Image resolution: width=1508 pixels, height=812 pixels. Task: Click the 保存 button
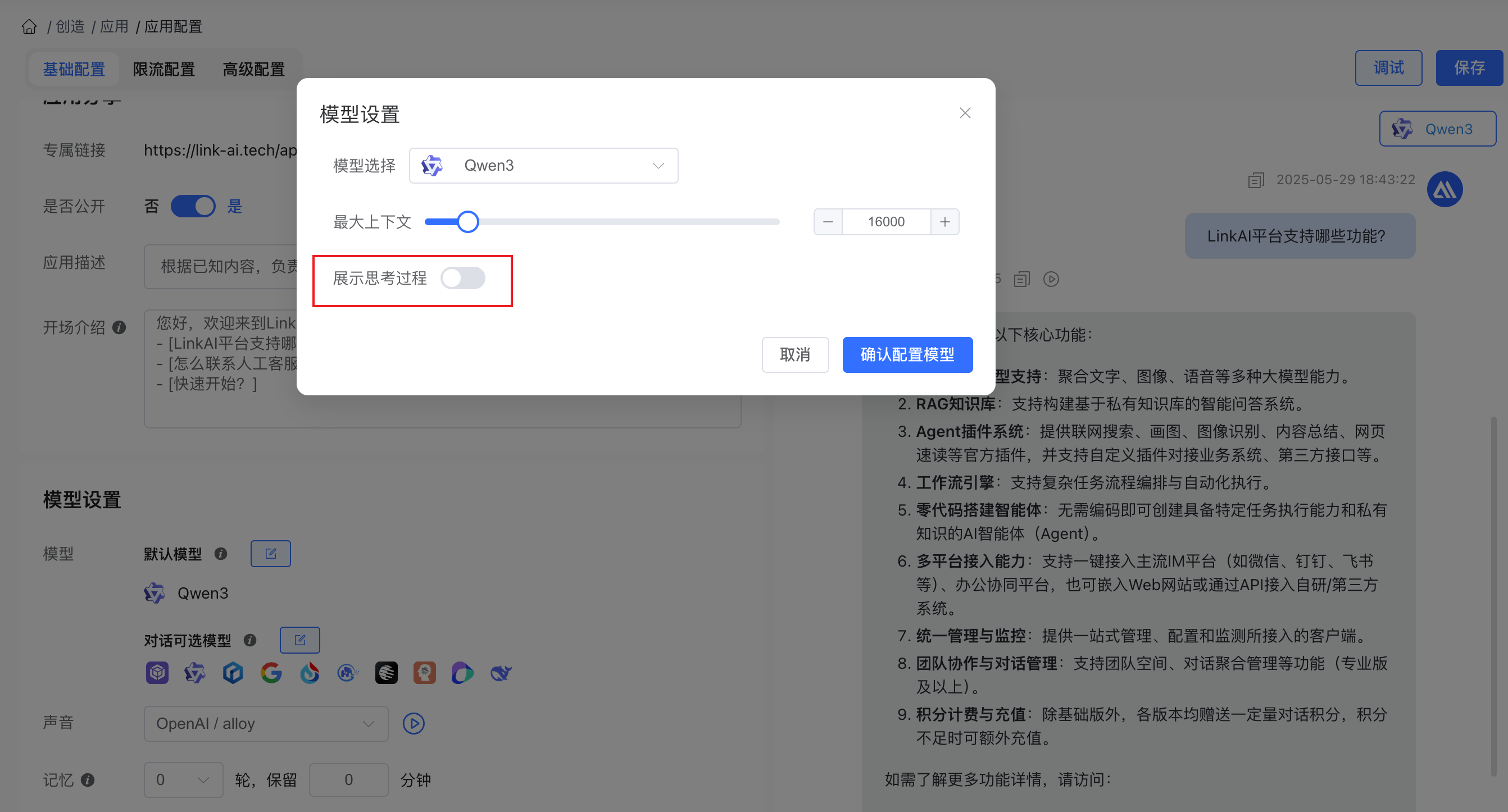click(1469, 68)
